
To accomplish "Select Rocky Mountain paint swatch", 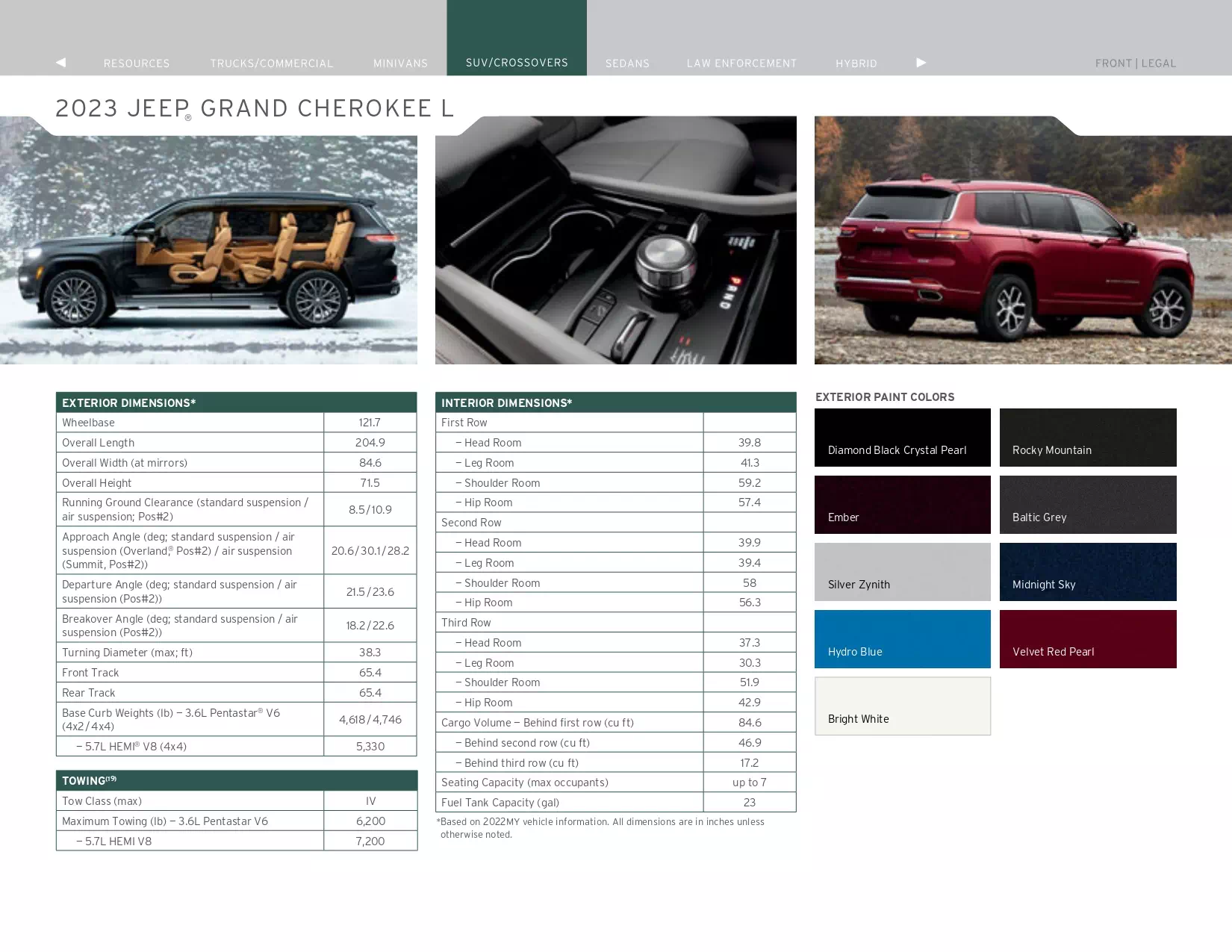I will click(x=1088, y=438).
